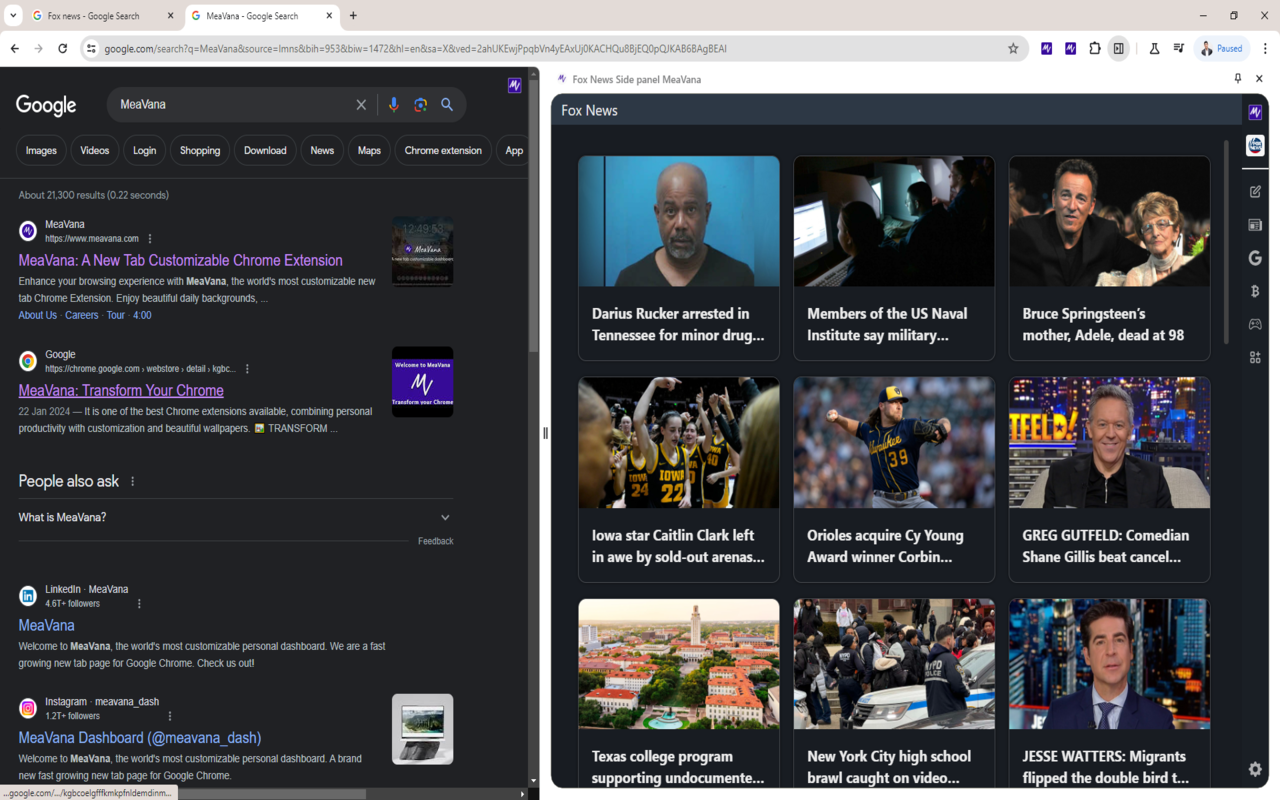
Task: Open options menu beside 'People also ask'
Action: [x=132, y=481]
